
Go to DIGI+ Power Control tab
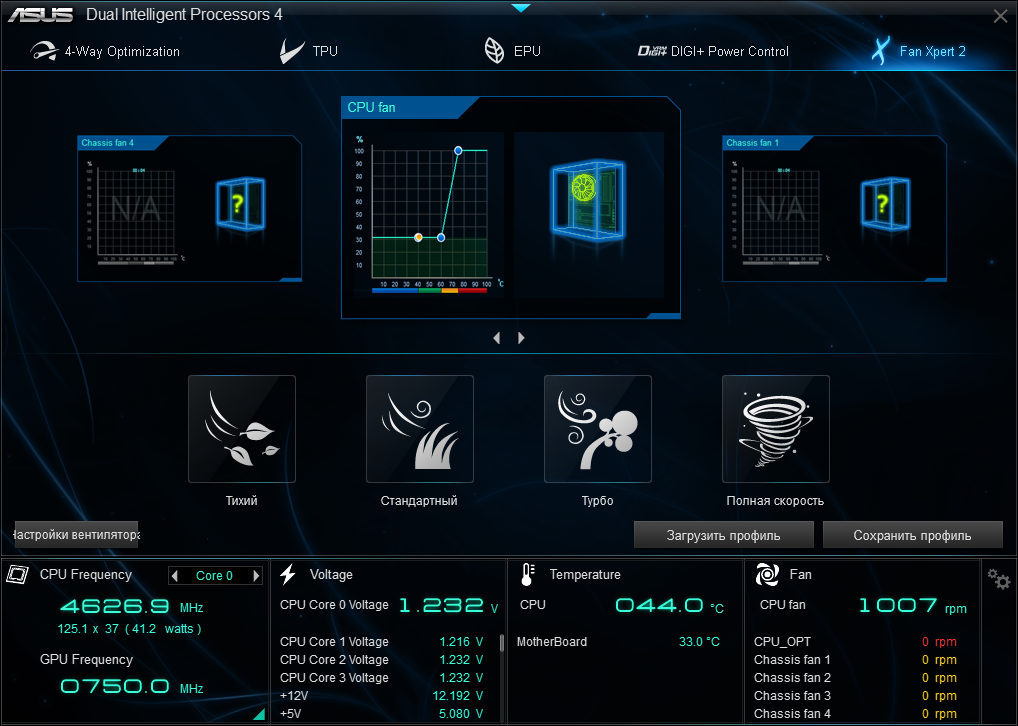click(x=713, y=51)
